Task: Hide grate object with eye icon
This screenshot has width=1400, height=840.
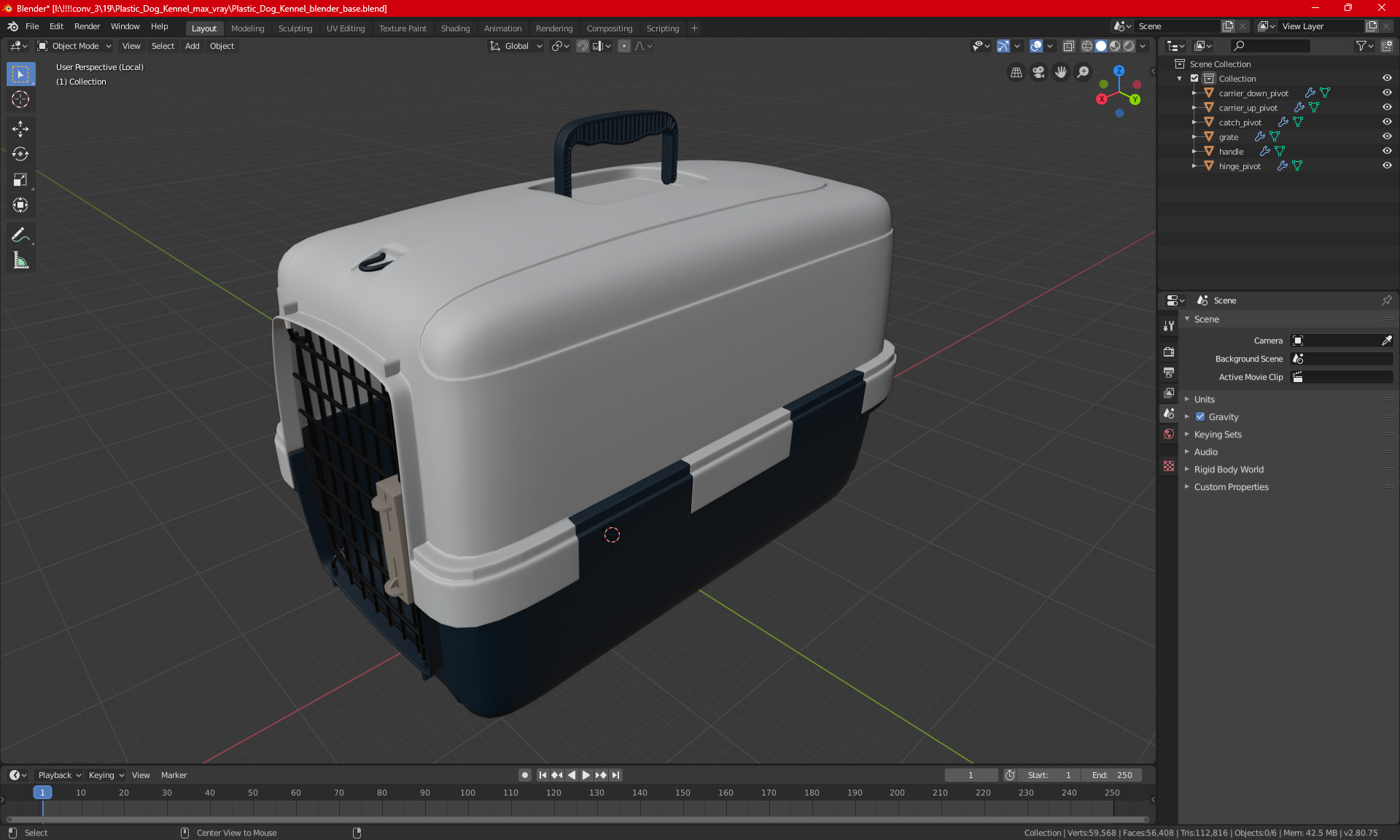Action: click(1387, 136)
